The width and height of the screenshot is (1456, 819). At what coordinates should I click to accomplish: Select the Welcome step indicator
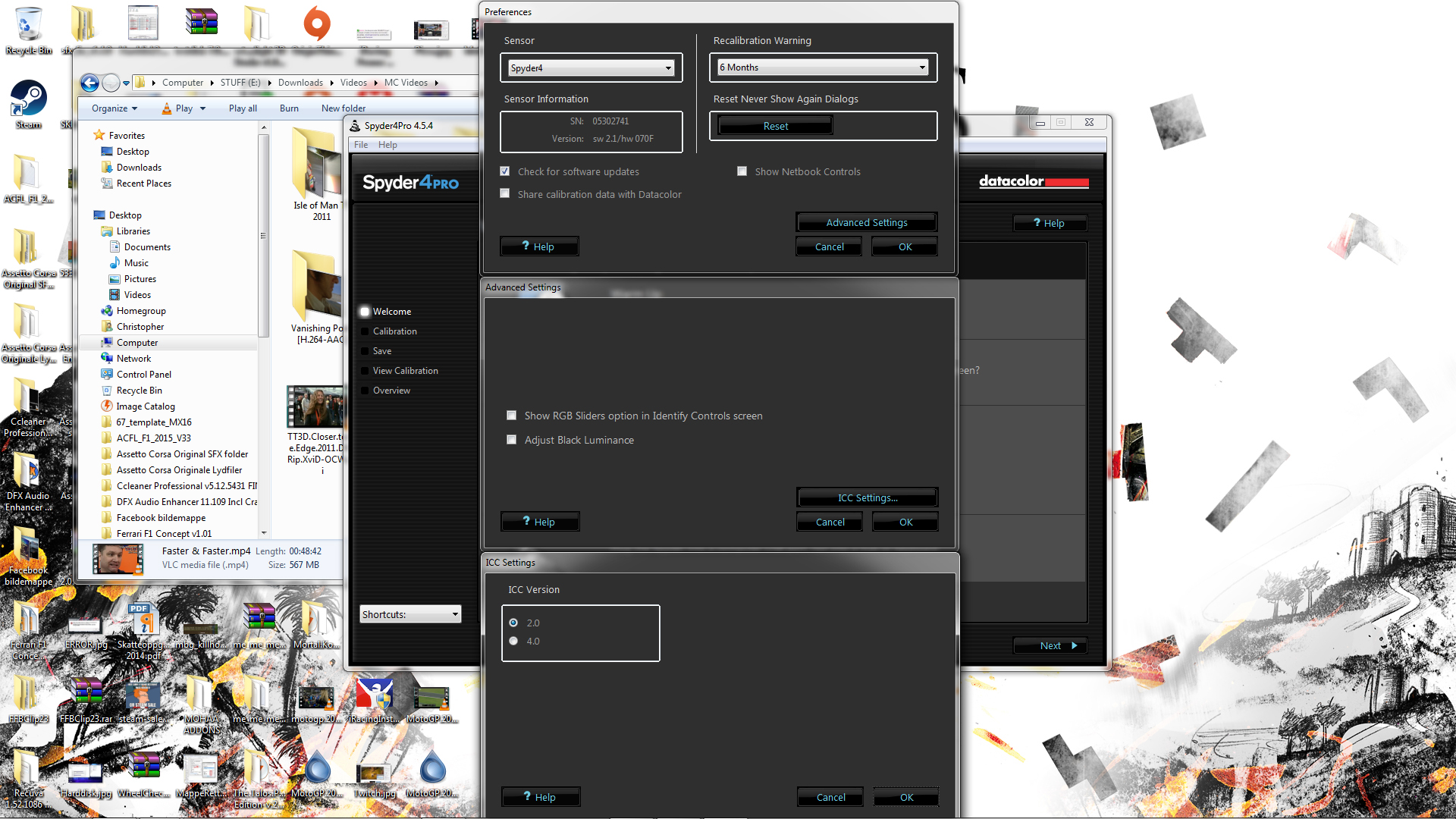[365, 312]
